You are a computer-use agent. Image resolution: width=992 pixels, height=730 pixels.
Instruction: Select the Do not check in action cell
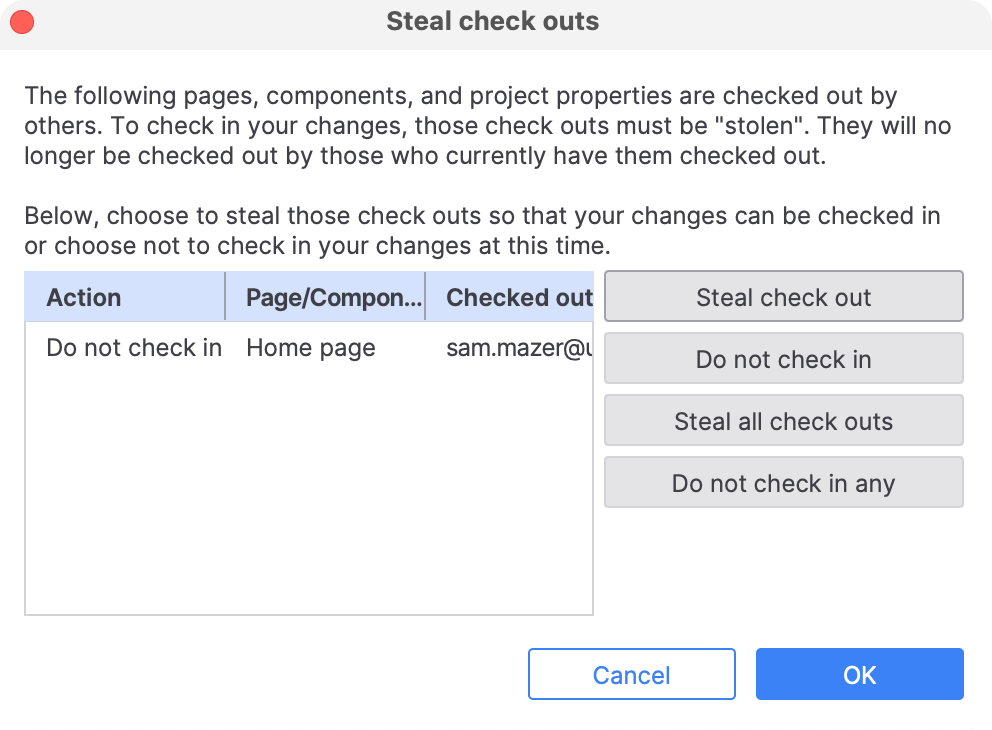click(134, 348)
